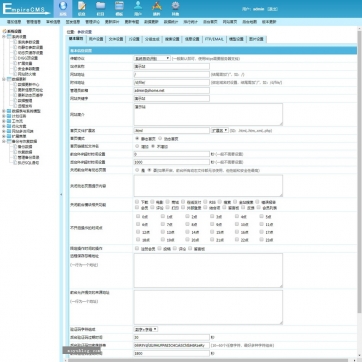Screen dimensions: 362x362
Task: Open the 信息 notepad icon in header
Action: [82, 8]
